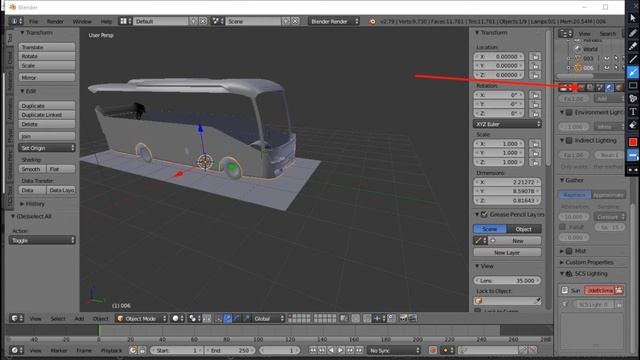This screenshot has width=640, height=360.
Task: Open the highlighted World properties tab
Action: coord(609,87)
